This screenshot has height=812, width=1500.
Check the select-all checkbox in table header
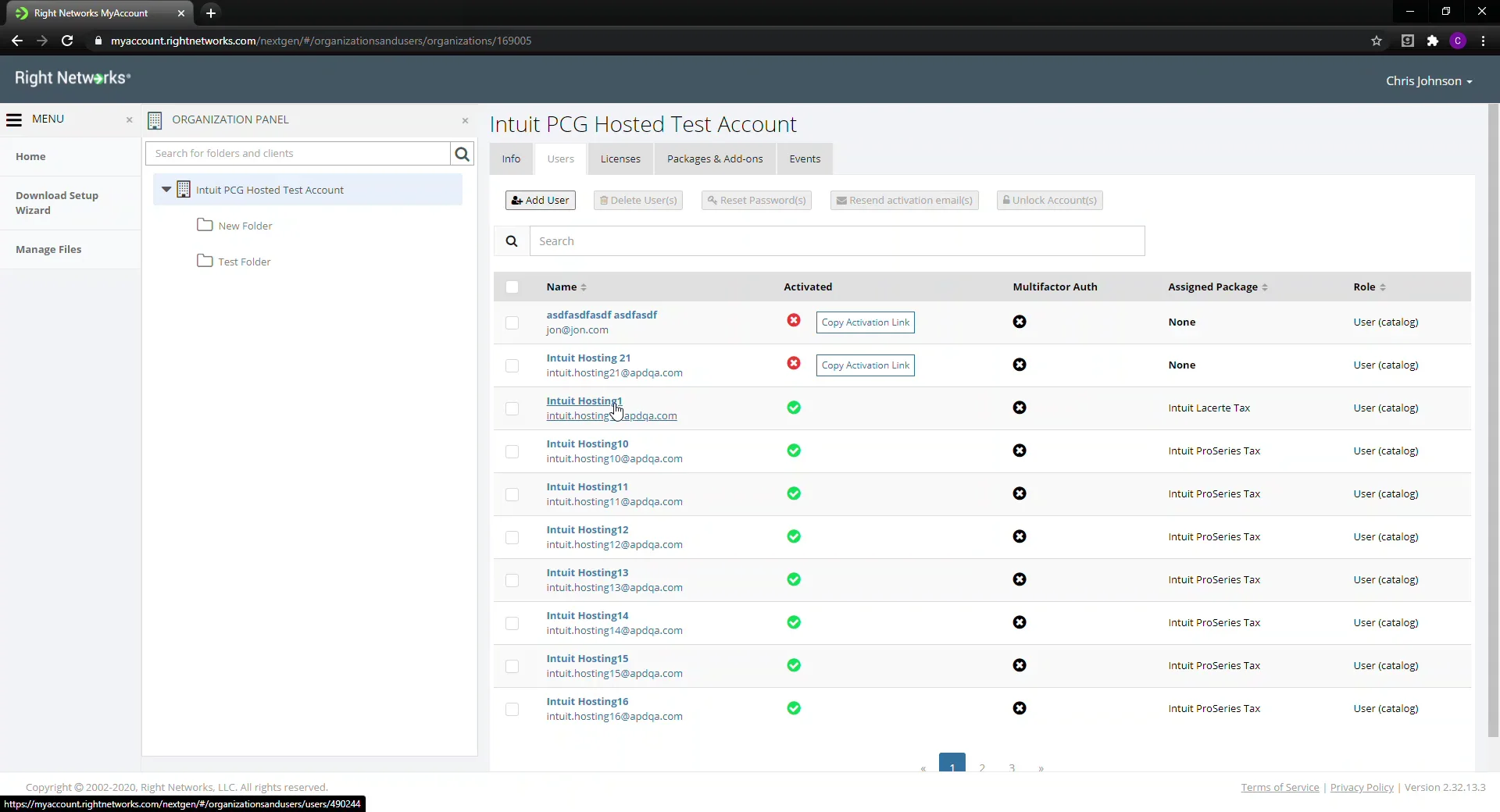click(513, 287)
